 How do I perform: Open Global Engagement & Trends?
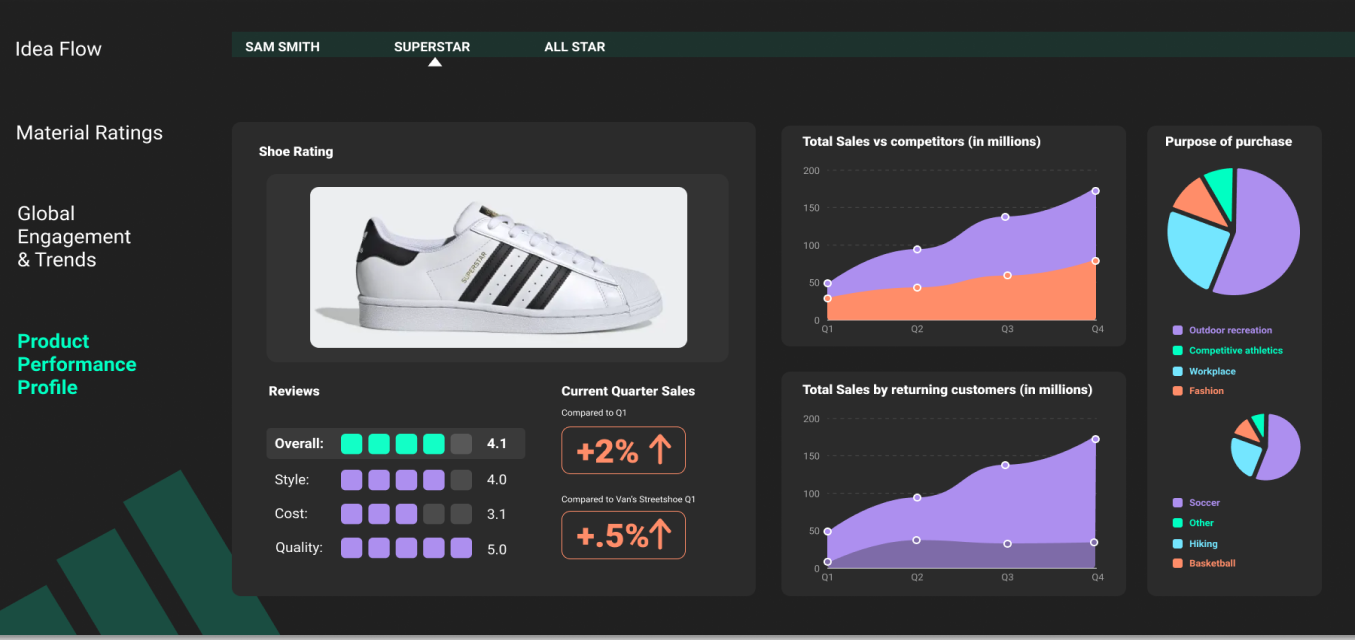click(x=74, y=237)
